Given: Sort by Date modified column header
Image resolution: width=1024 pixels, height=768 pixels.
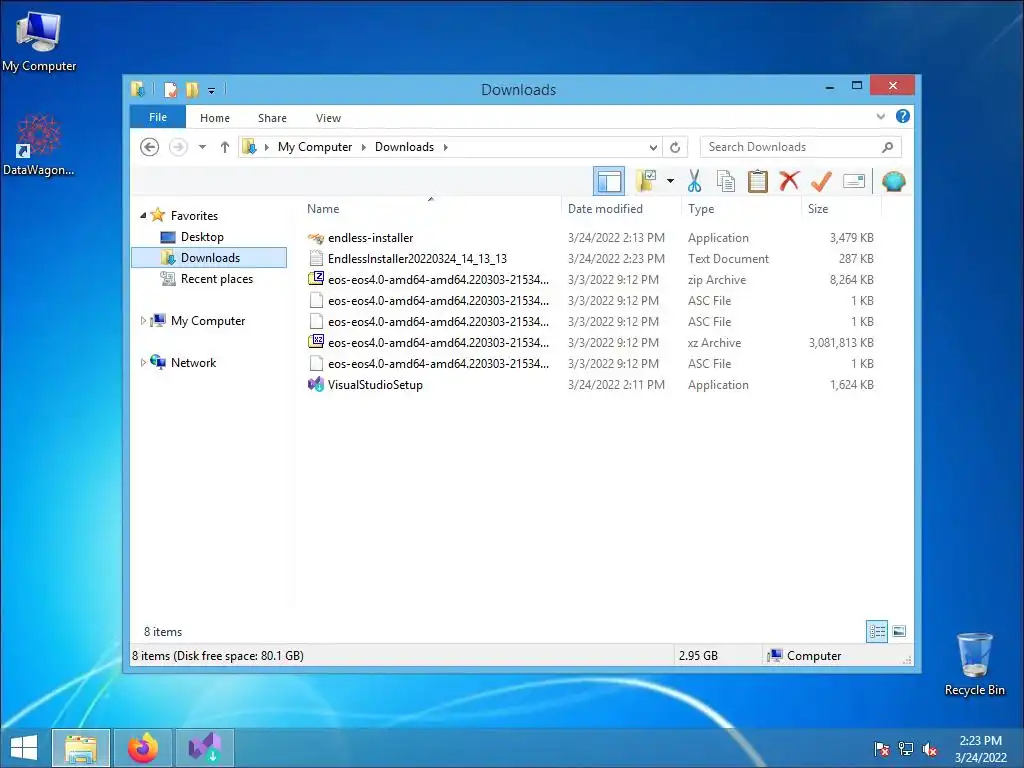Looking at the screenshot, I should click(x=605, y=209).
